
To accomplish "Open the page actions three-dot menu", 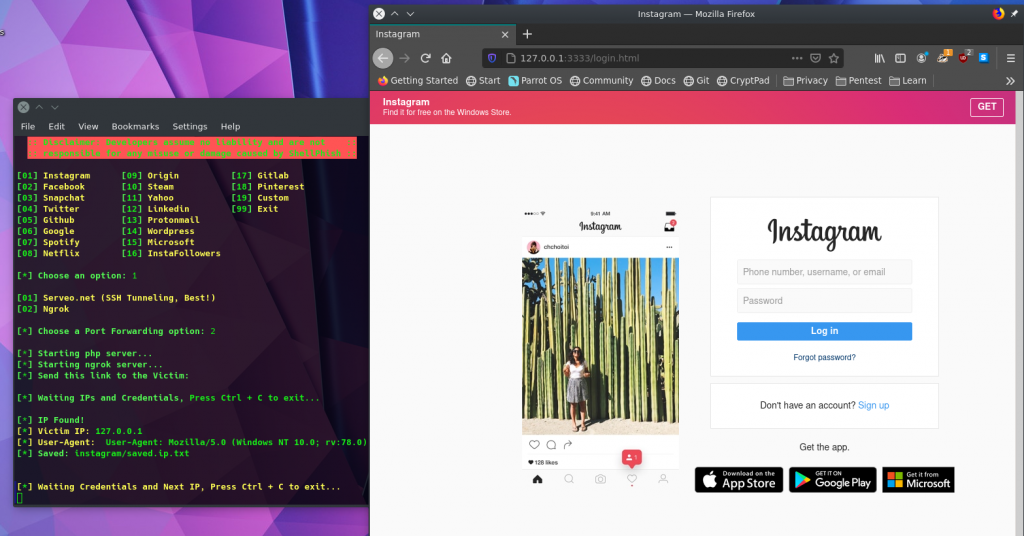I will pyautogui.click(x=797, y=58).
